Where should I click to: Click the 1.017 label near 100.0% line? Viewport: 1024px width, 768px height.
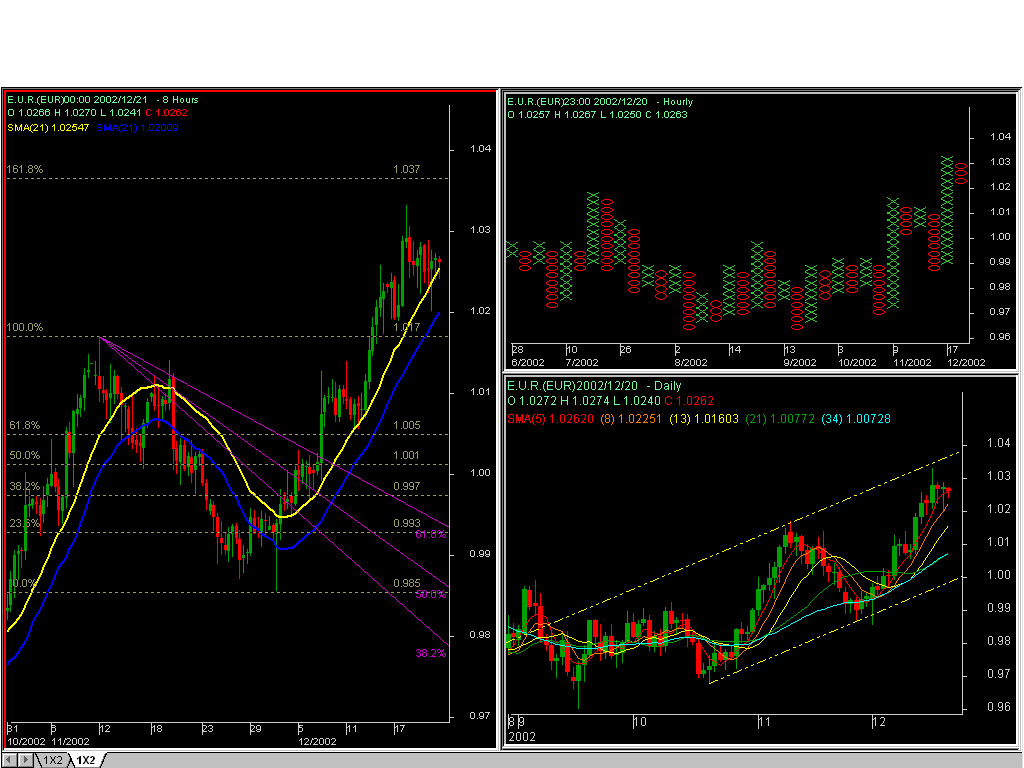click(406, 328)
